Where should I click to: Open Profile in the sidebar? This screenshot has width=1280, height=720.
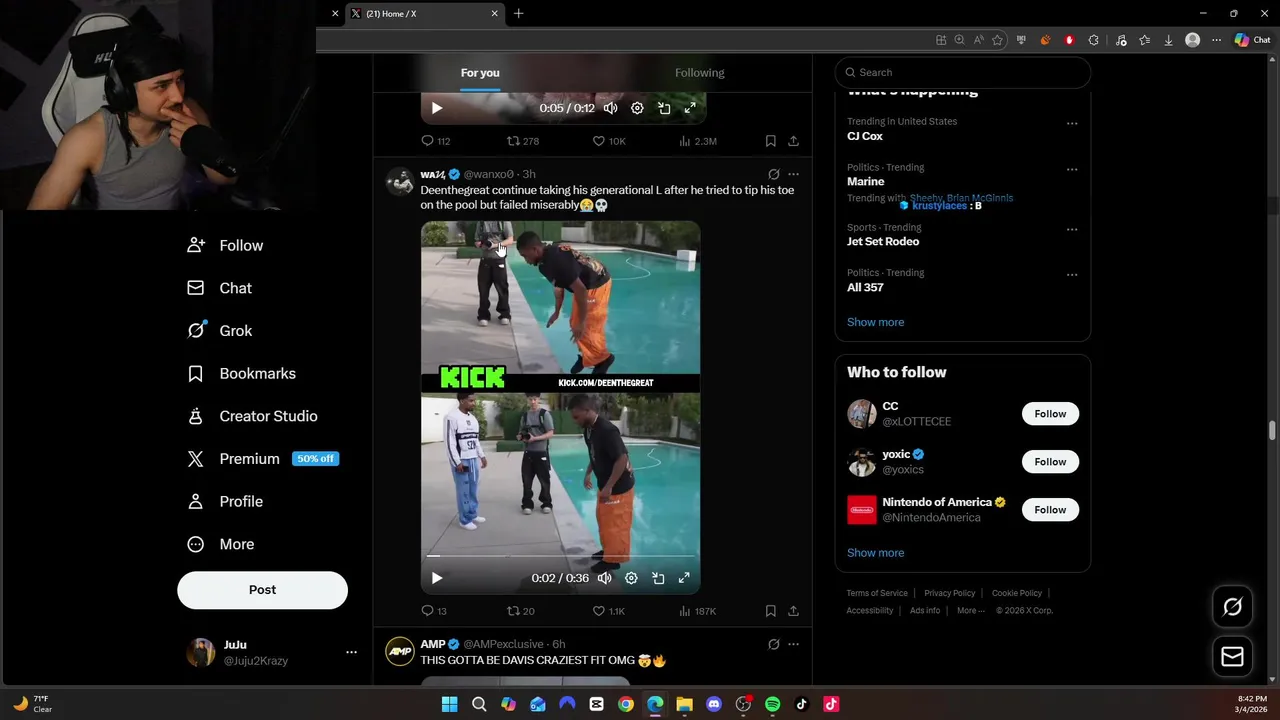226,501
